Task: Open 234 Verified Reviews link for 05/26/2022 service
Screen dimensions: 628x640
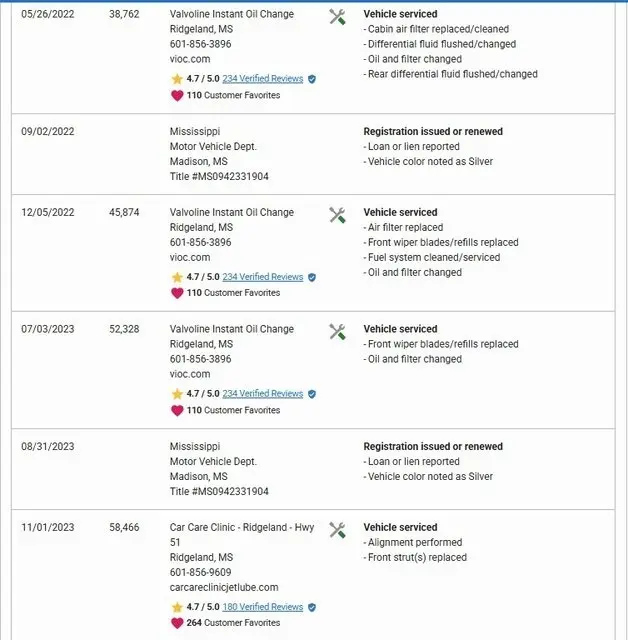Action: [262, 79]
